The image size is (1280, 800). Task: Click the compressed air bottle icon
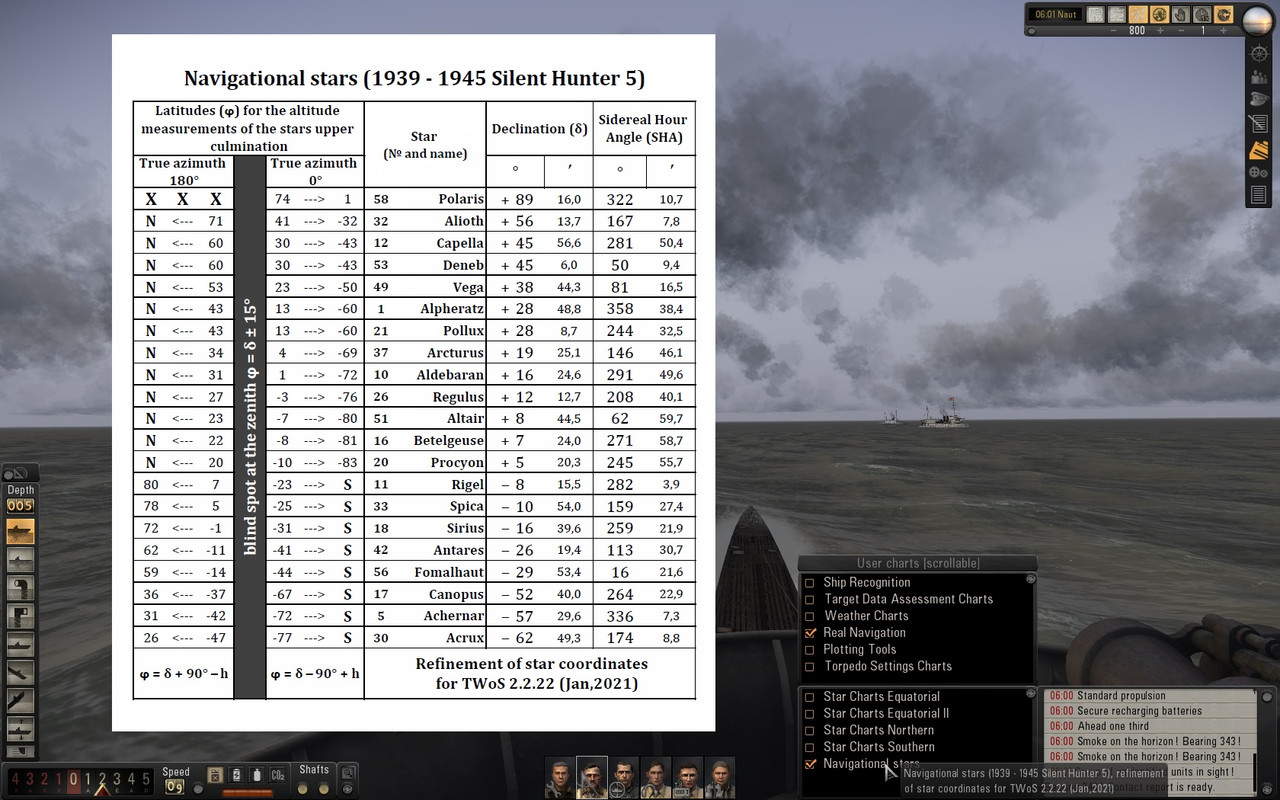pos(257,775)
